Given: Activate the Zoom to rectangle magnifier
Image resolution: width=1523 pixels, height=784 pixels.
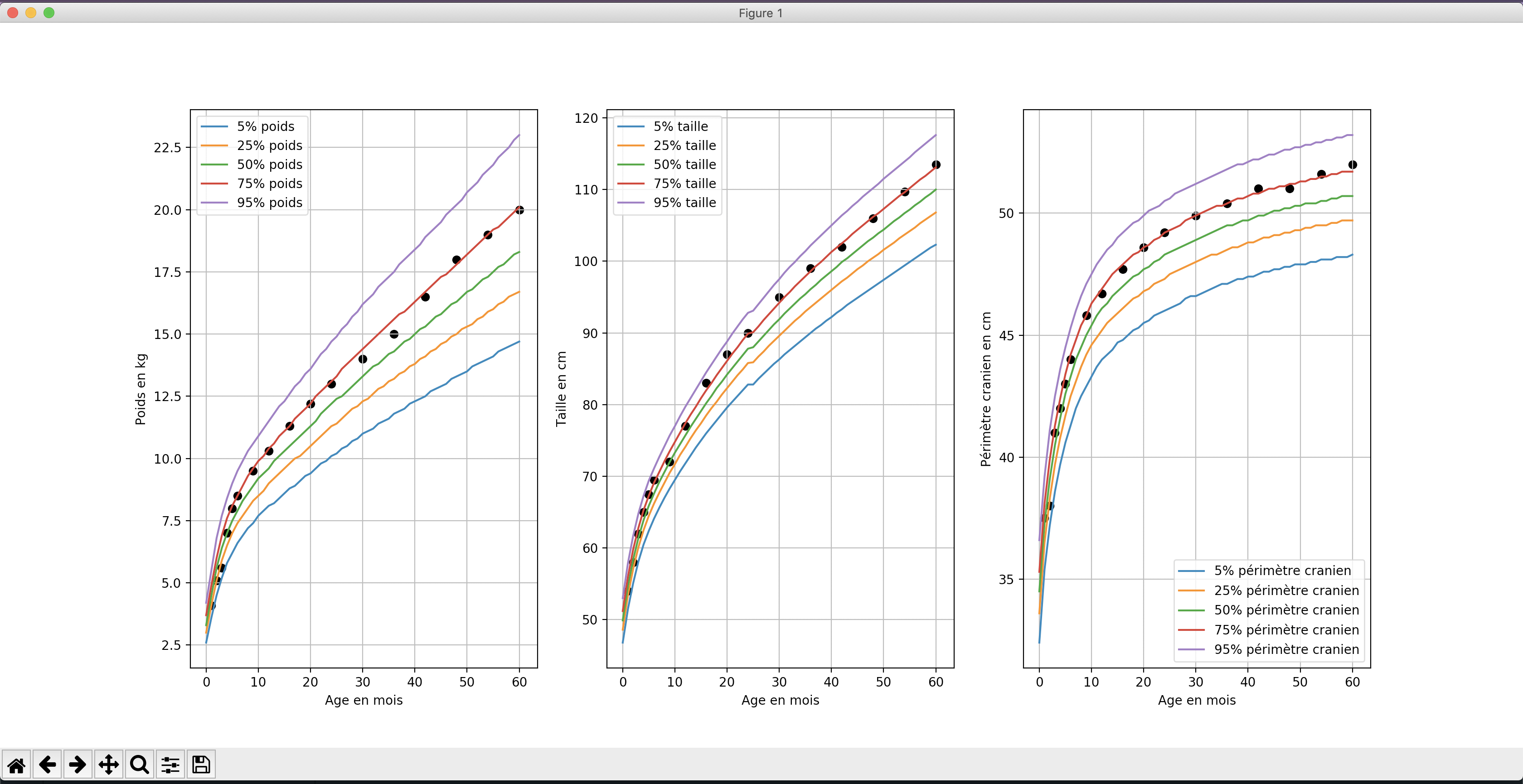Looking at the screenshot, I should coord(140,765).
